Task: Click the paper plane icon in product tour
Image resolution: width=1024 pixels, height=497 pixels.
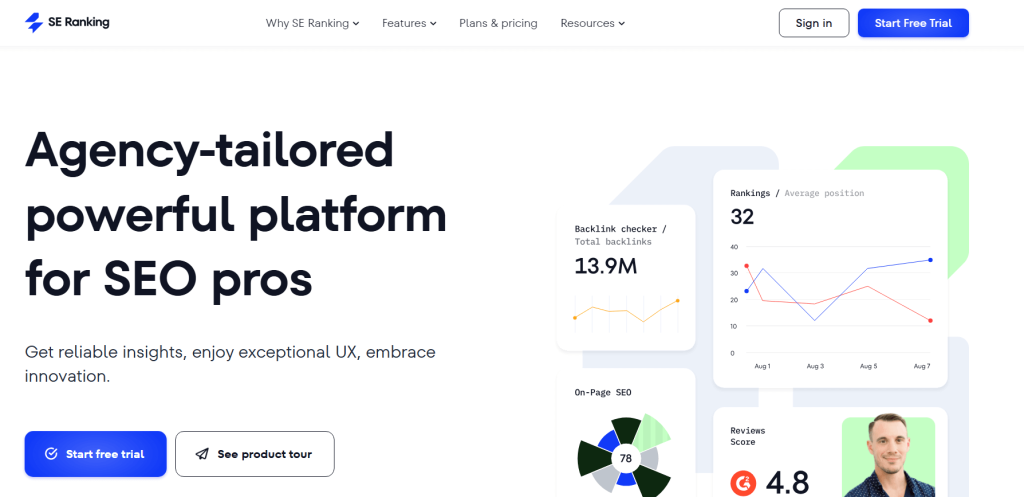Action: pos(202,454)
